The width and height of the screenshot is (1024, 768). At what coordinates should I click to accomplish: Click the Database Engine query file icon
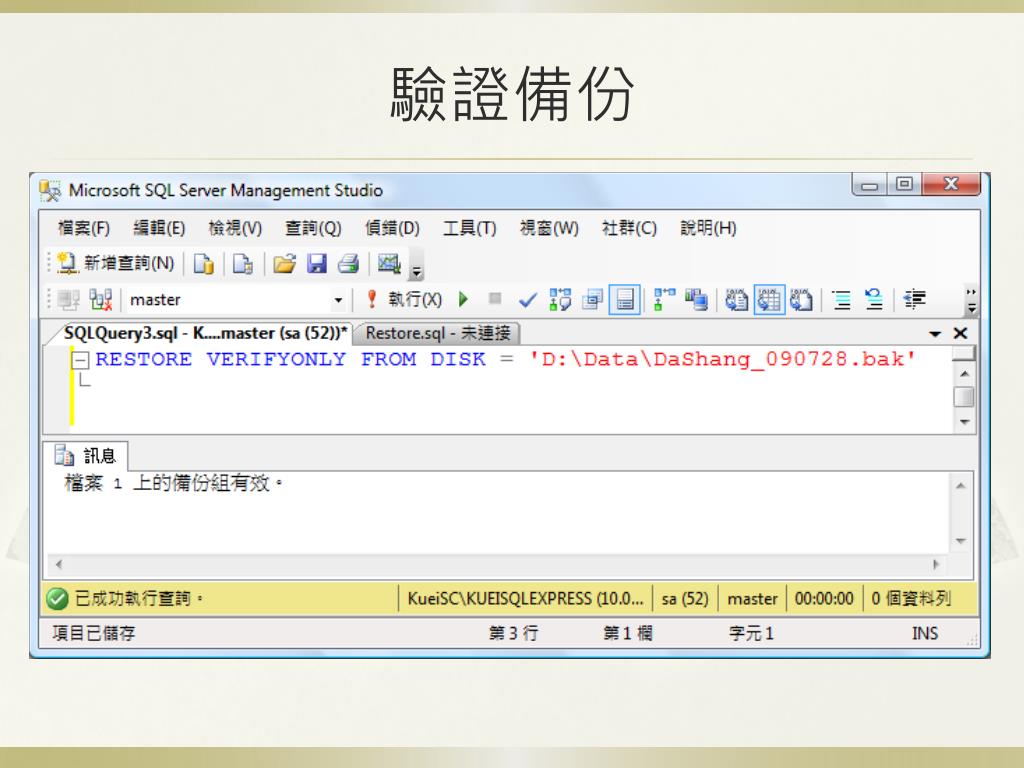[x=203, y=264]
